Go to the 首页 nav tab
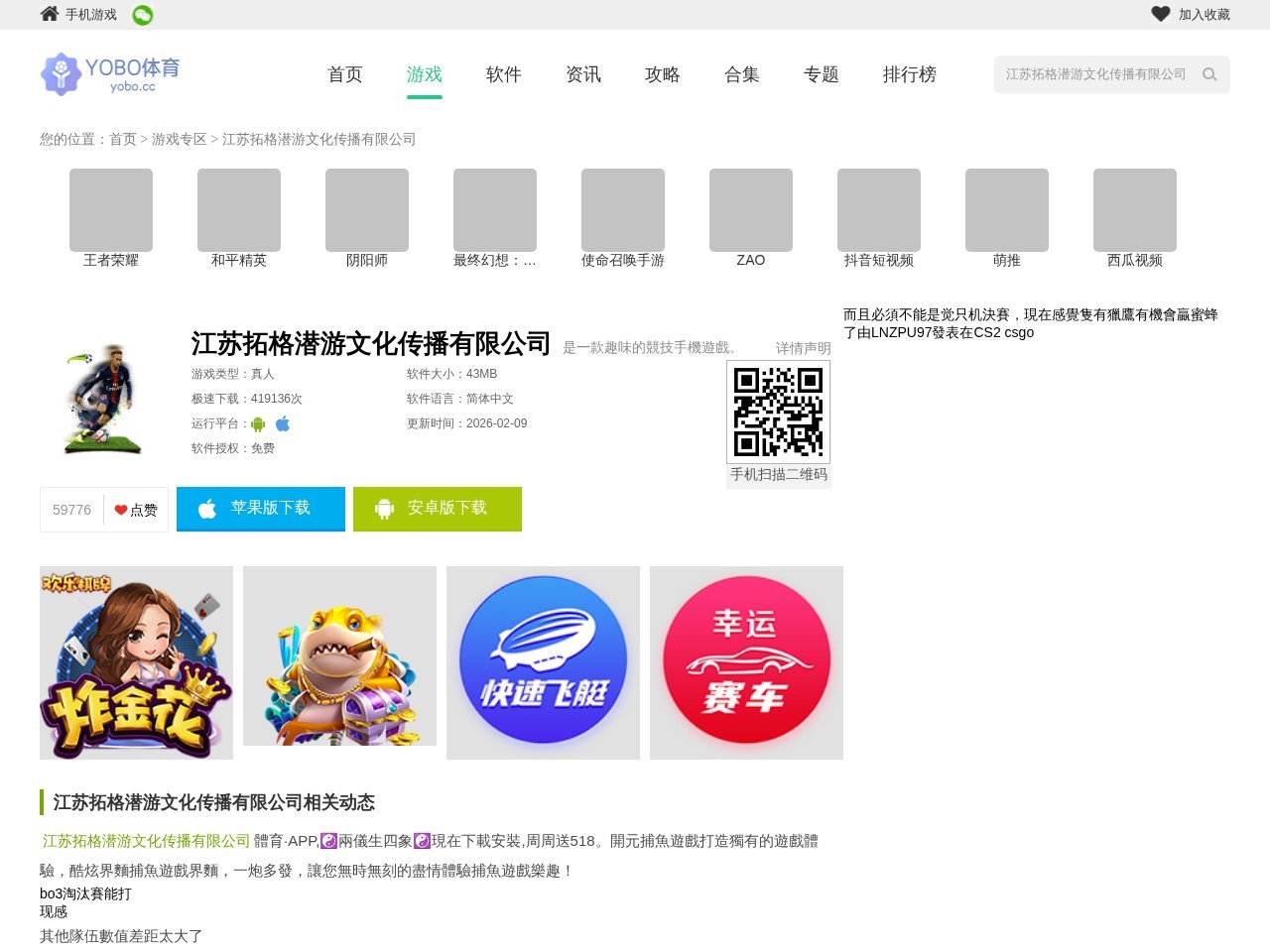The image size is (1270, 952). point(345,74)
